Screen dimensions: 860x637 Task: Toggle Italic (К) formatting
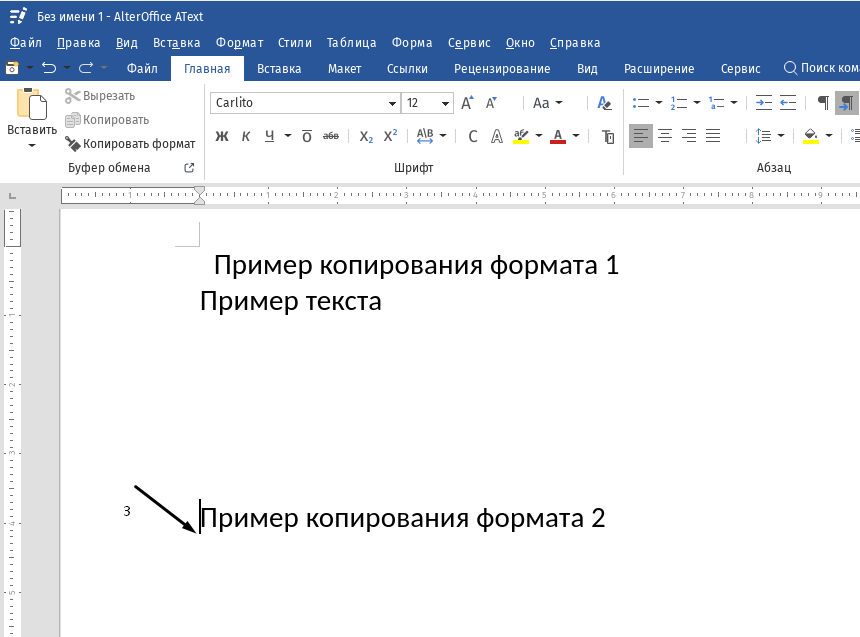[246, 136]
